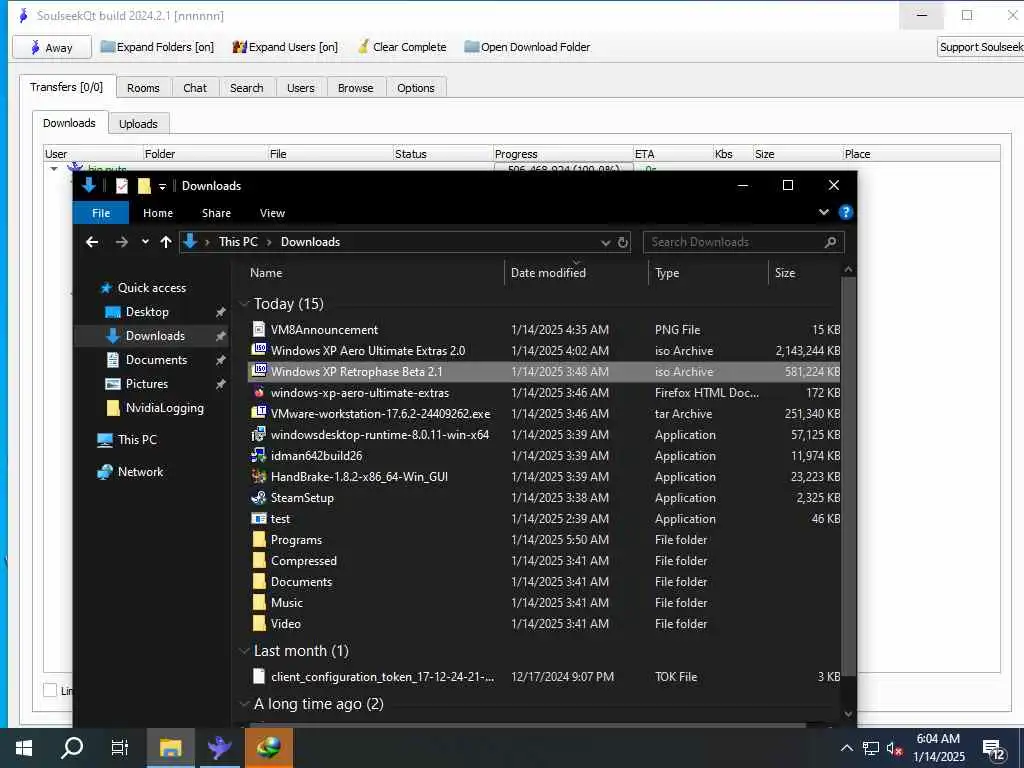Click the New folder icon in Explorer's title bar
Screen dimensions: 1024x768
click(x=144, y=186)
